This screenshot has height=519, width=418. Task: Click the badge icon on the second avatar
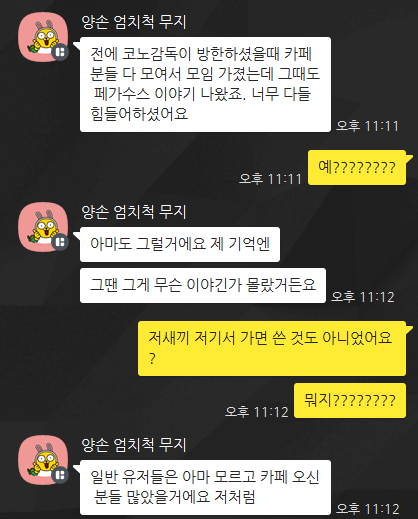tap(60, 242)
